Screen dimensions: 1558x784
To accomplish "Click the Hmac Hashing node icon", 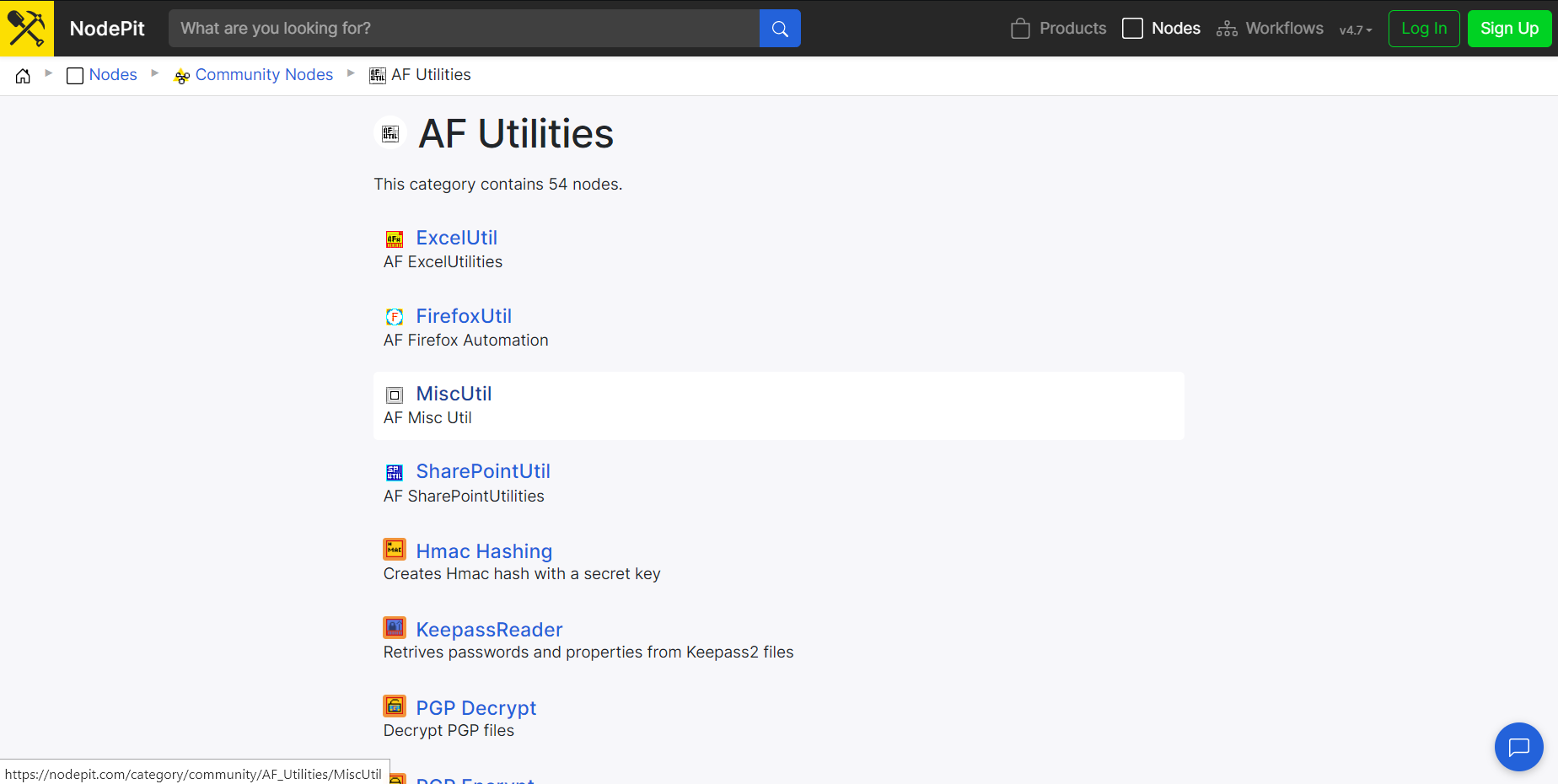I will point(395,549).
